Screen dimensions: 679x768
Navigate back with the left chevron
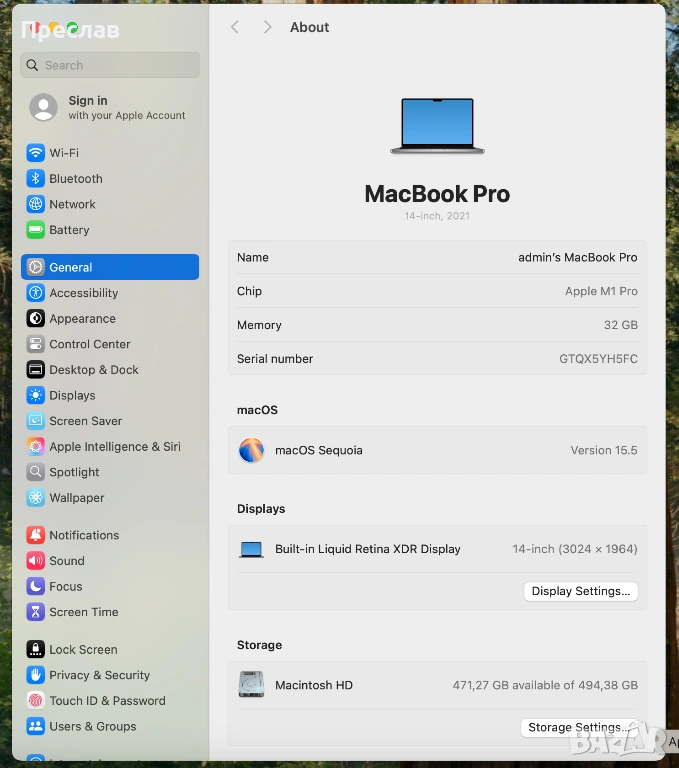point(235,27)
